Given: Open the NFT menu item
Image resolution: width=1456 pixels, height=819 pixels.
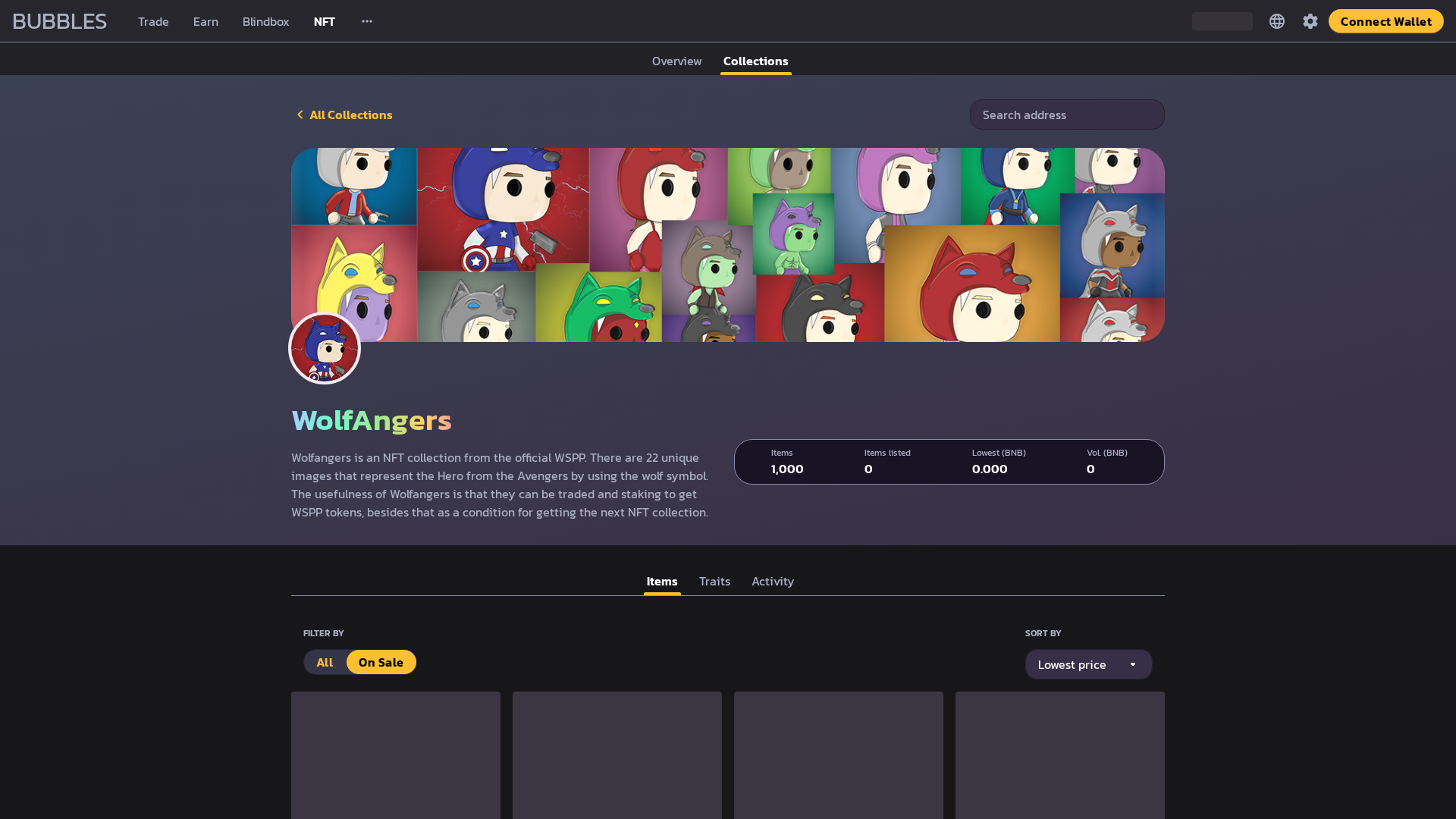Looking at the screenshot, I should pyautogui.click(x=325, y=21).
